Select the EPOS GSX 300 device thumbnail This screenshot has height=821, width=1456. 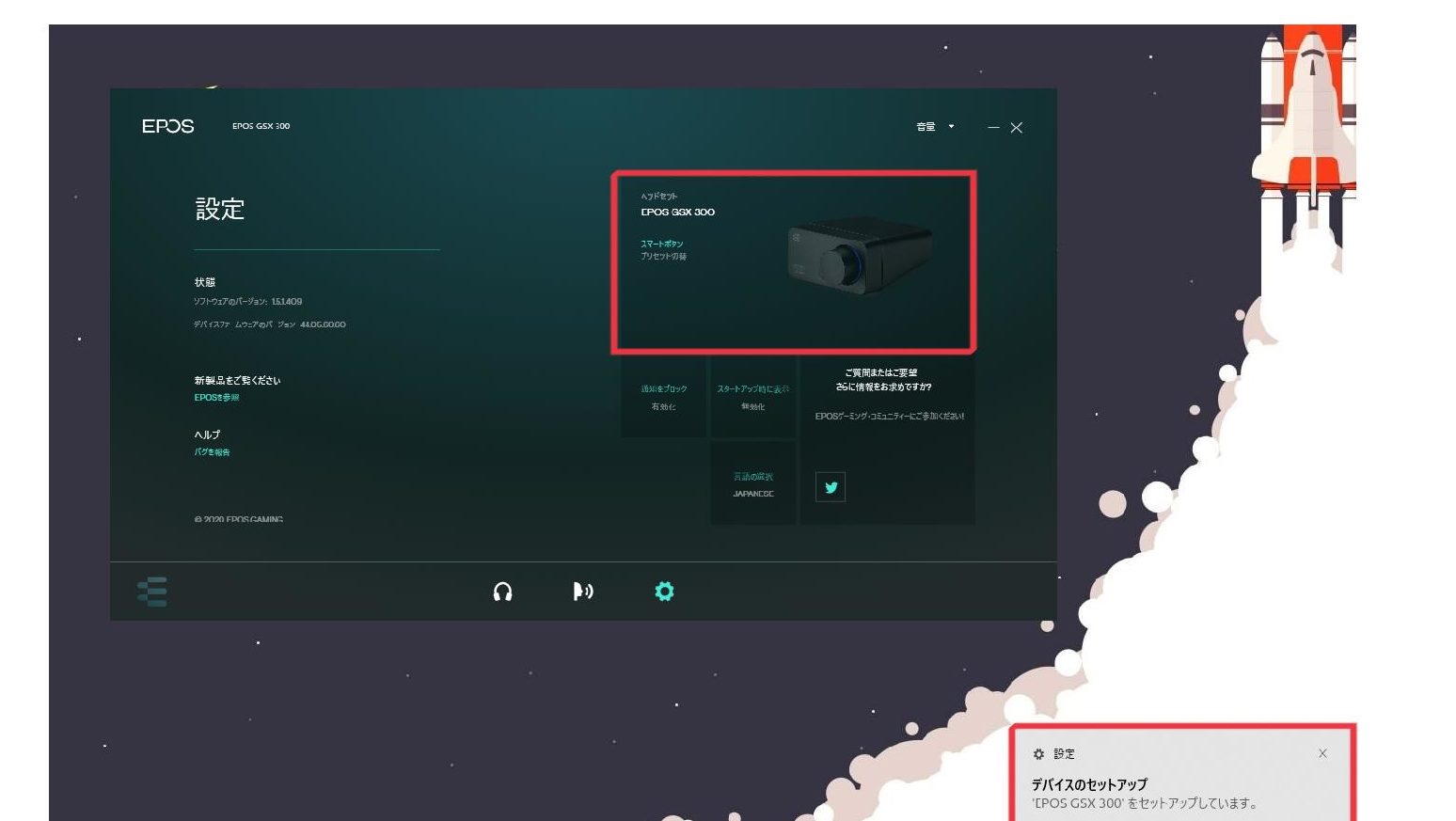[x=860, y=254]
